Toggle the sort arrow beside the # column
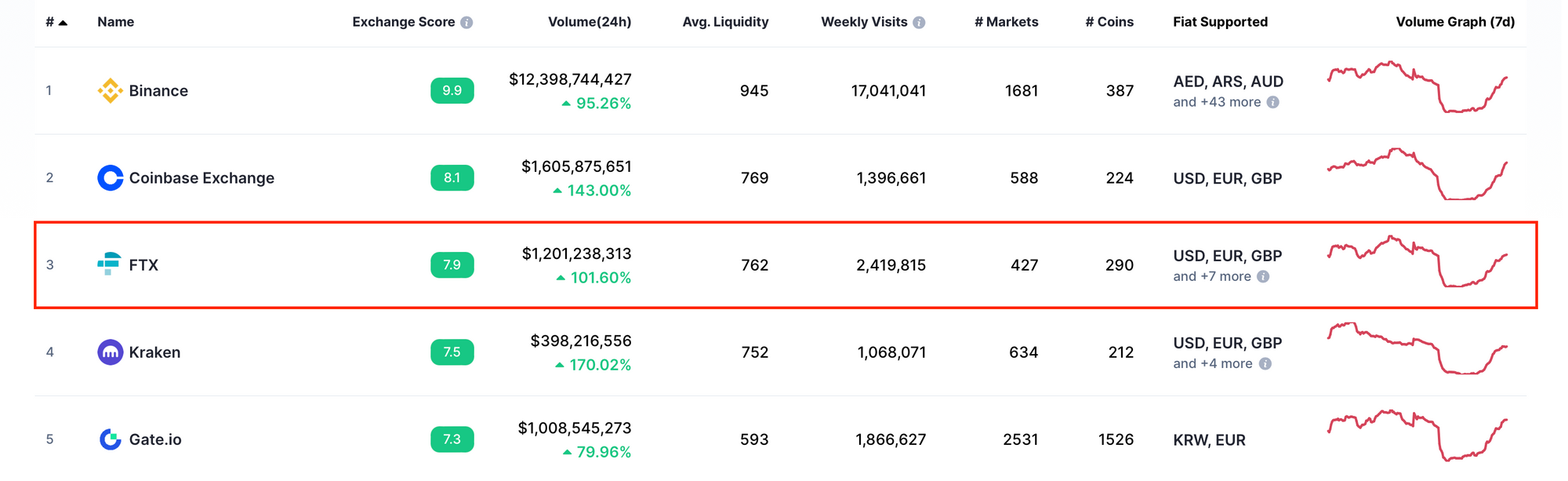This screenshot has width=1568, height=481. click(x=64, y=23)
